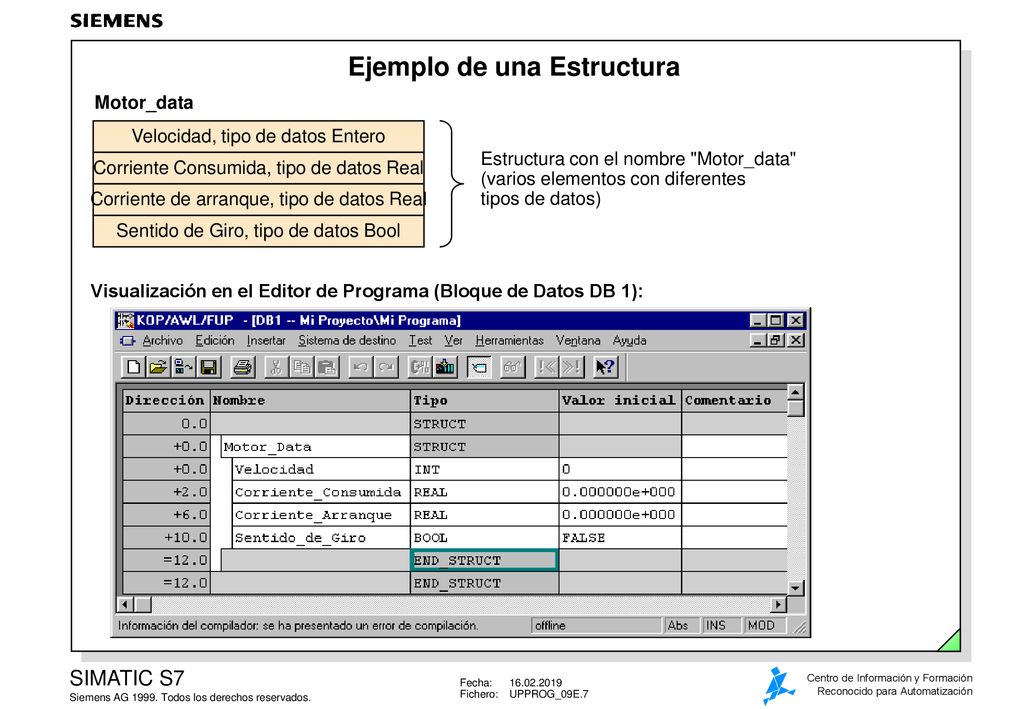Screen dimensions: 1024x709
Task: Click the Dirección column header
Action: pyautogui.click(x=166, y=400)
